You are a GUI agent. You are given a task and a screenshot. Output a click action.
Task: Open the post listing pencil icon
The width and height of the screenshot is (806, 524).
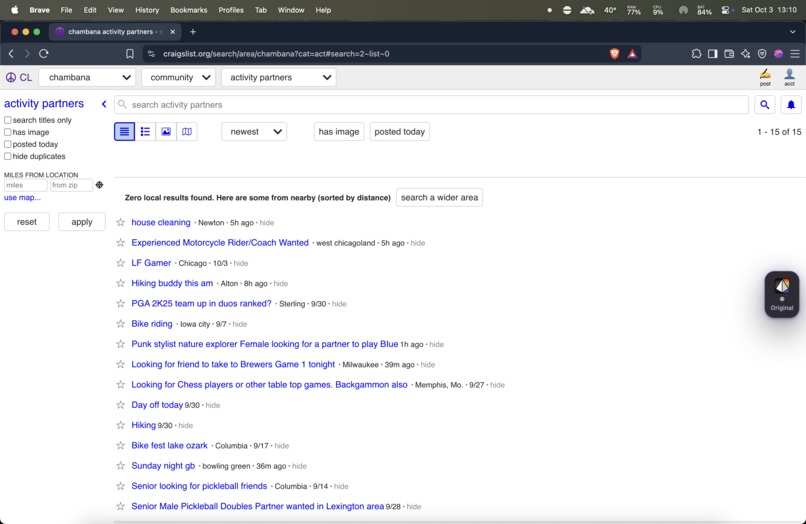(765, 77)
